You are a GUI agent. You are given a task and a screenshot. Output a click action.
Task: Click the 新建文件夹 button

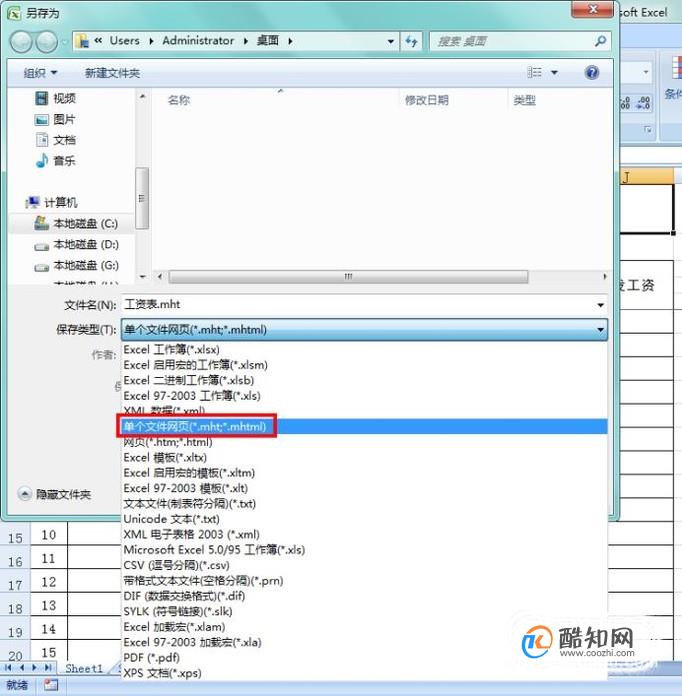point(112,73)
